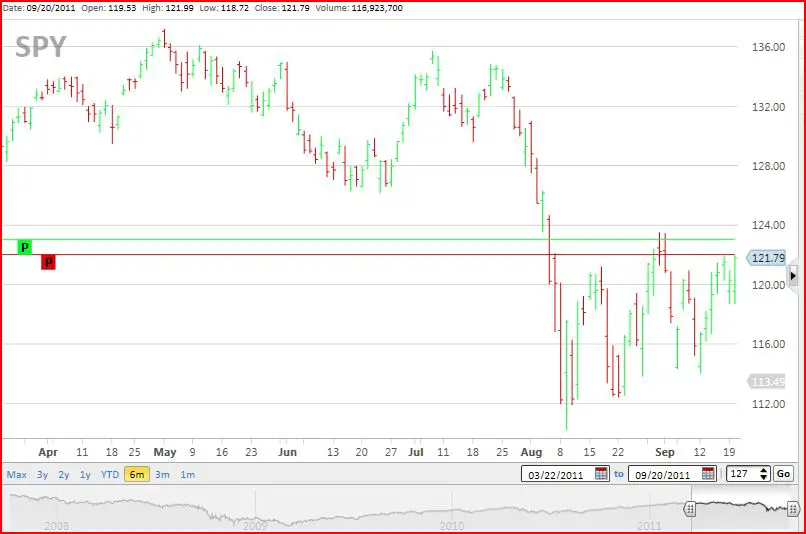806x534 pixels.
Task: Select the 3y time range
Action: coord(42,474)
